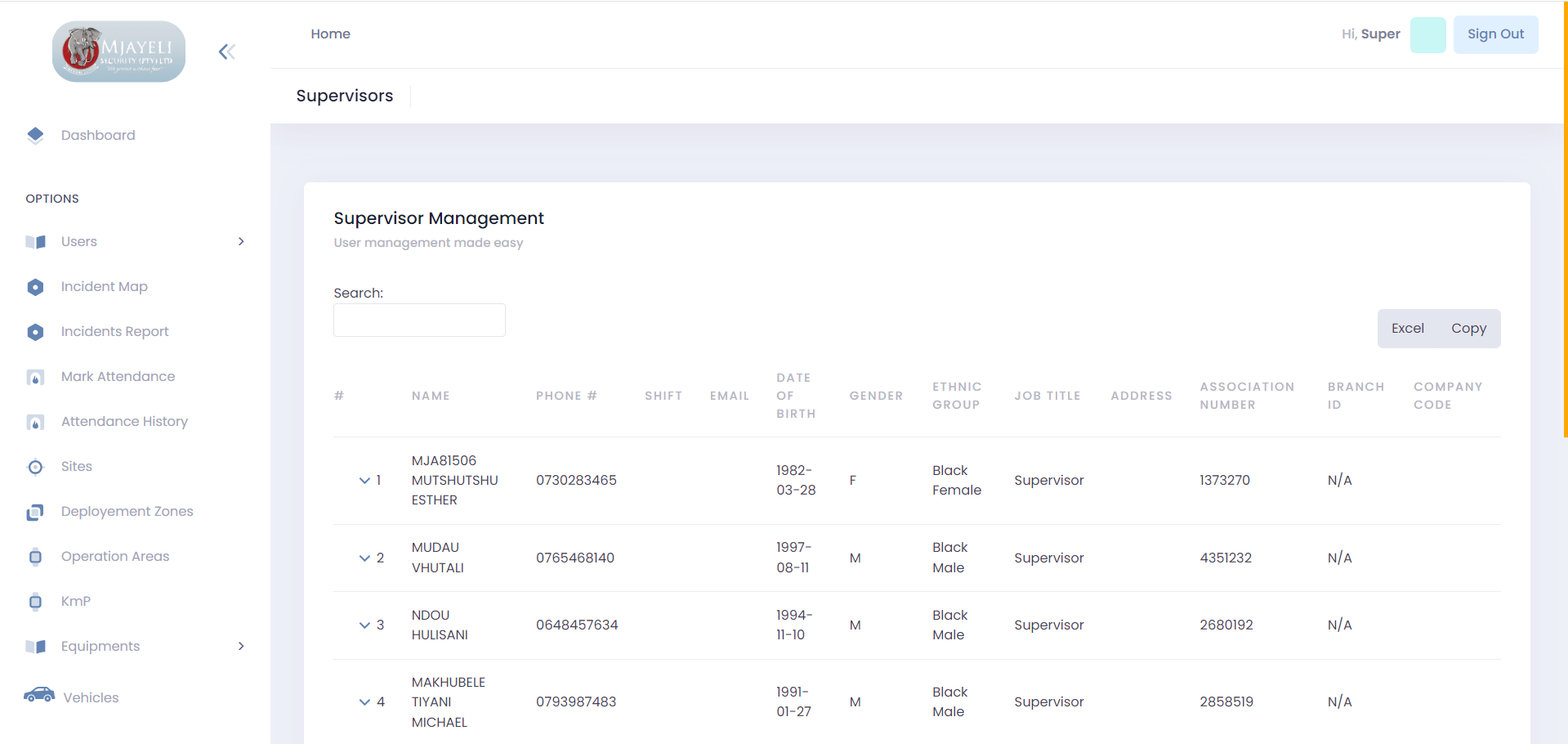1568x744 pixels.
Task: Open Incidents Report menu item
Action: click(114, 331)
